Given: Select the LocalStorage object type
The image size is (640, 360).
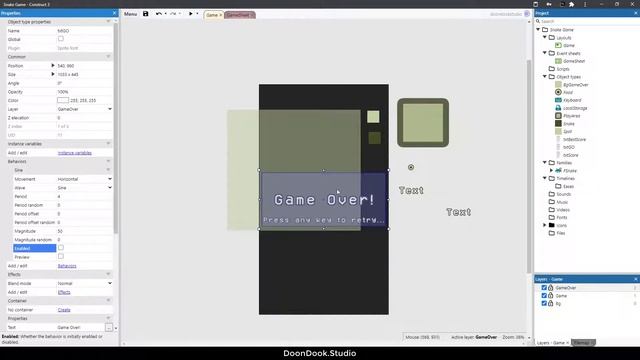Looking at the screenshot, I should click(x=575, y=108).
